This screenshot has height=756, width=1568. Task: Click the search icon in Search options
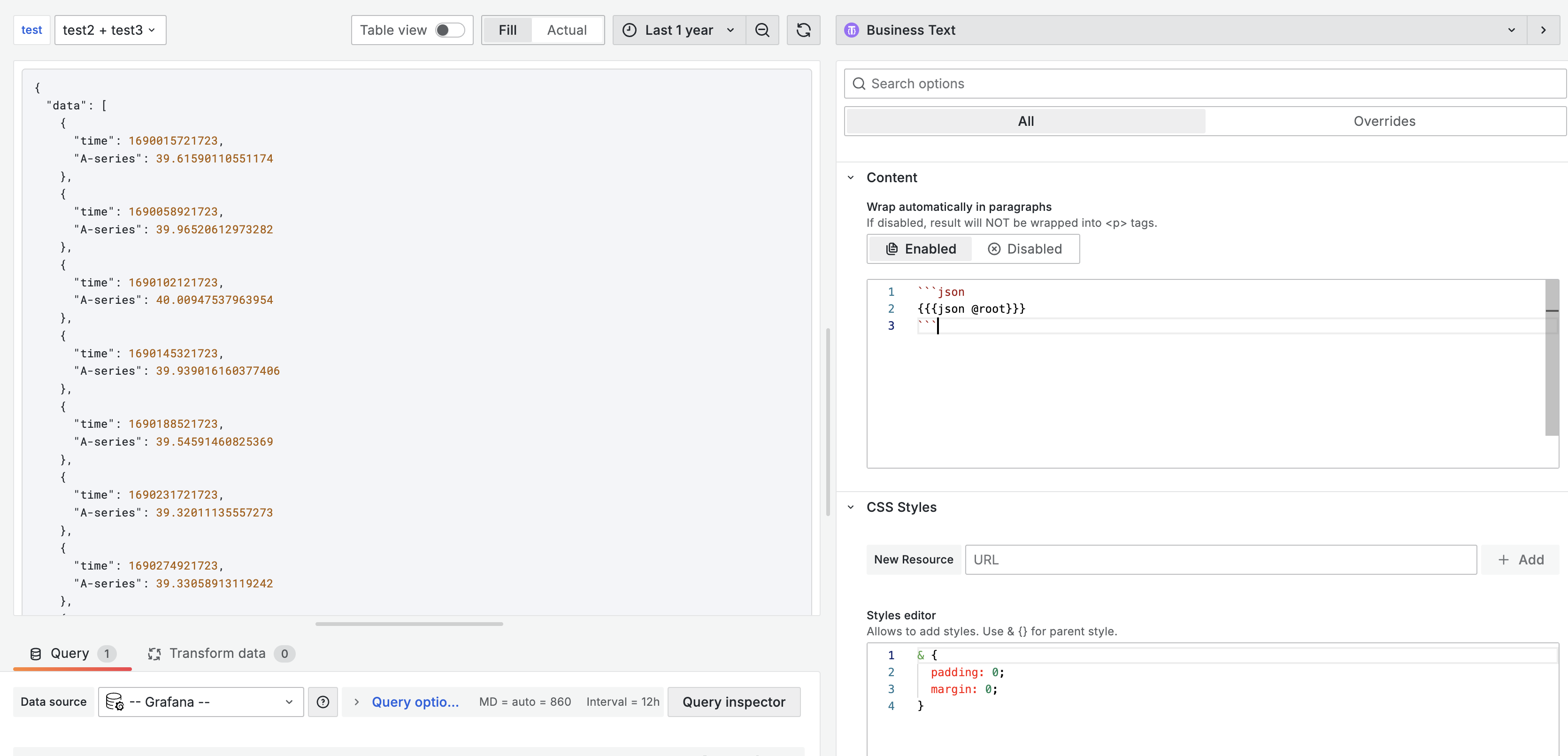pos(858,84)
